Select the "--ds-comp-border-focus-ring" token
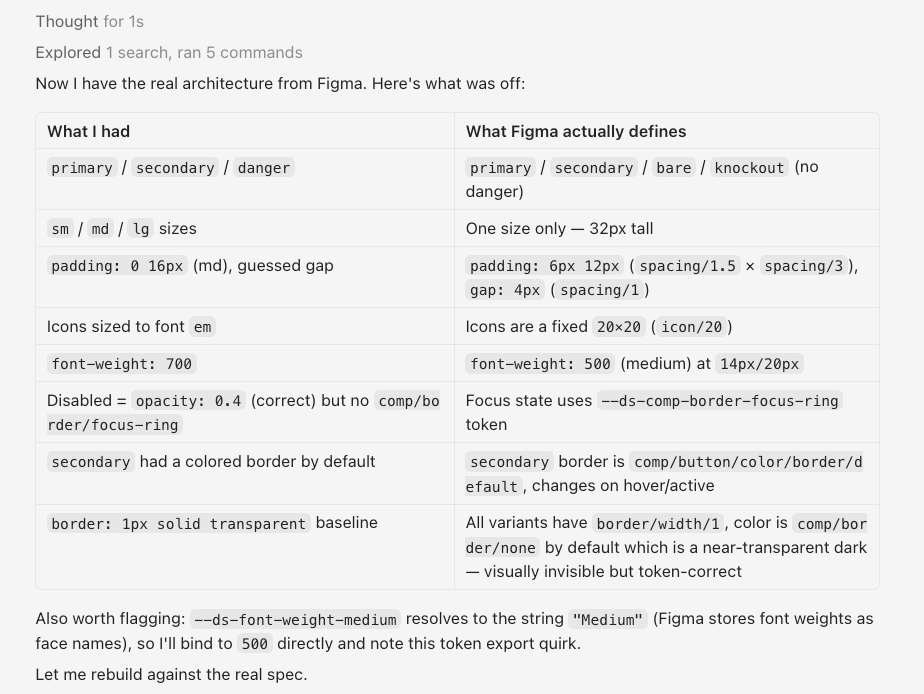The height and width of the screenshot is (694, 924). click(720, 401)
